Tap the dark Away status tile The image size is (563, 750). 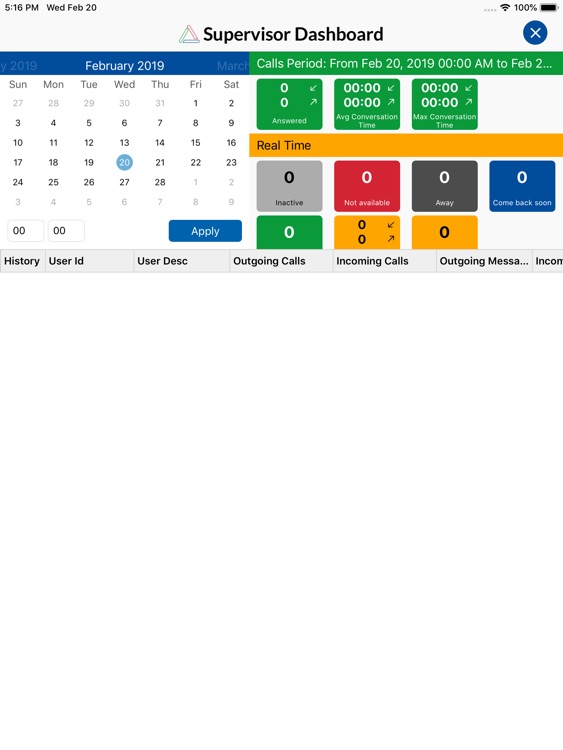[x=444, y=186]
